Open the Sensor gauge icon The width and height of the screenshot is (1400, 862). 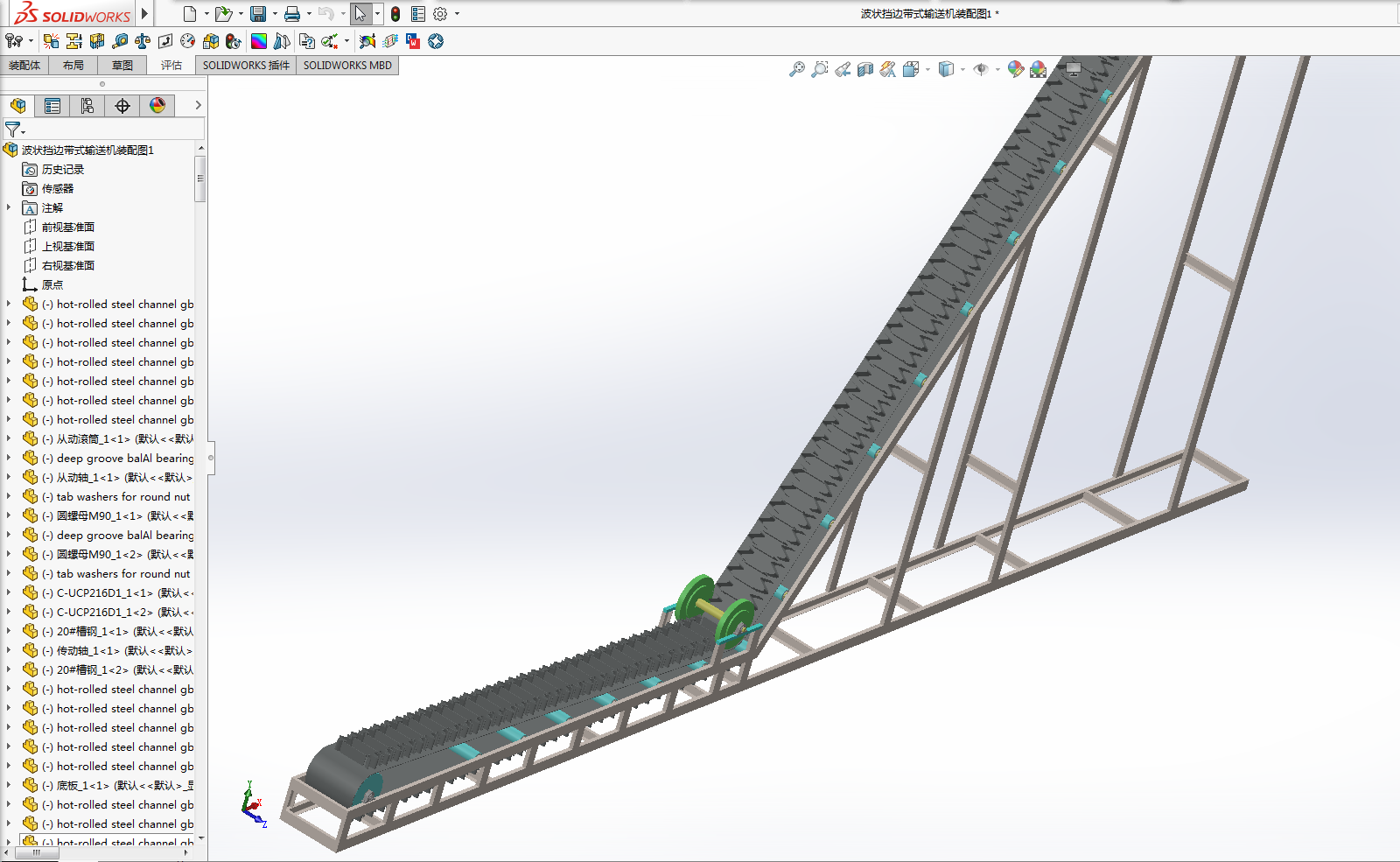188,41
